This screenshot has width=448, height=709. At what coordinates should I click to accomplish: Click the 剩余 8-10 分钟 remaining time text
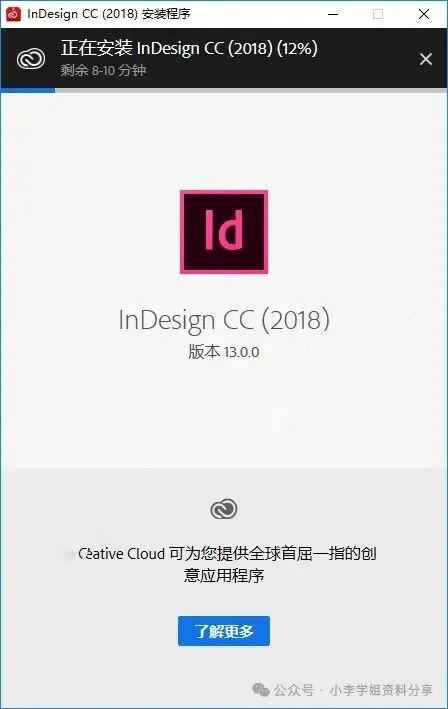[104, 70]
